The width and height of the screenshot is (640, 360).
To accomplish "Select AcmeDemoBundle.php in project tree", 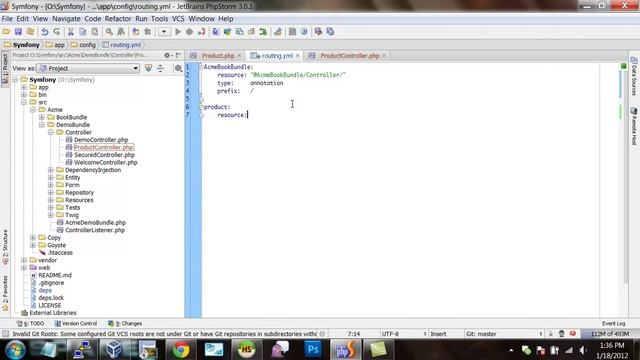I will pos(95,222).
